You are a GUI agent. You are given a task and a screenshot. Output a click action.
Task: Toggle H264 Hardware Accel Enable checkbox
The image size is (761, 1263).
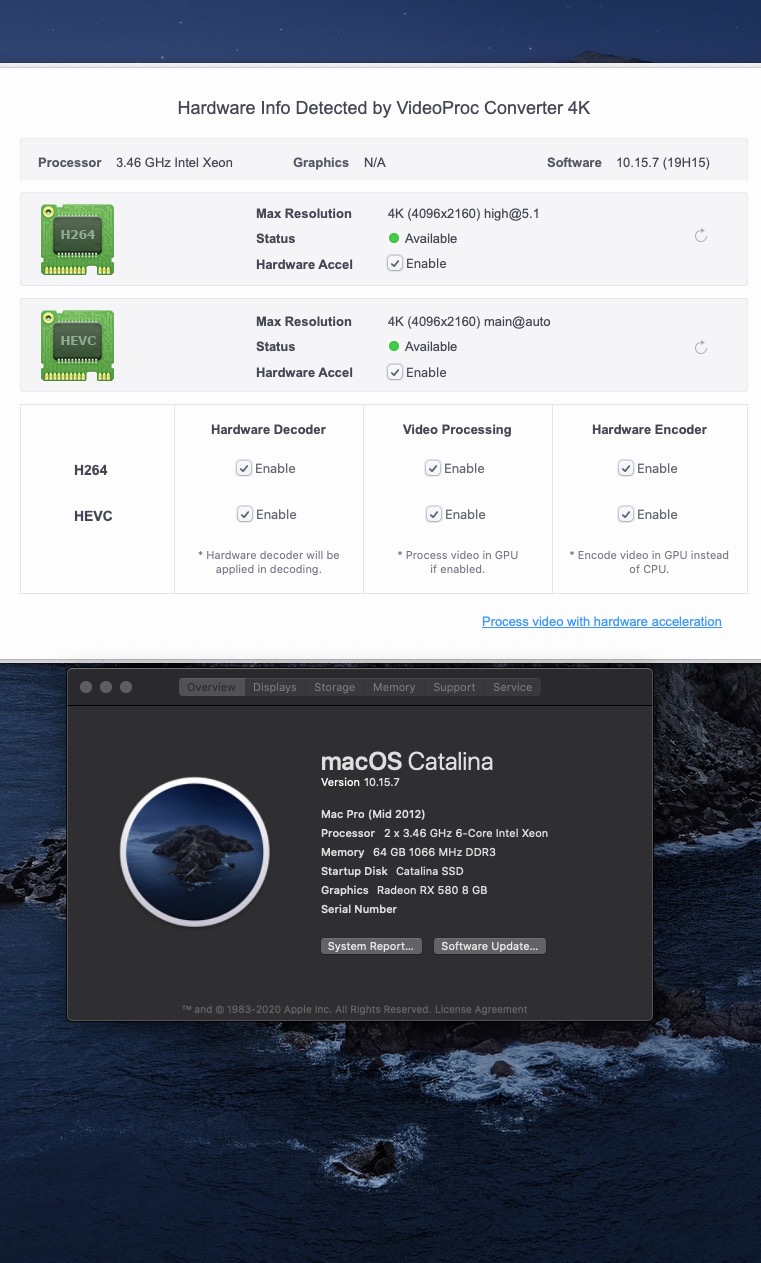395,263
